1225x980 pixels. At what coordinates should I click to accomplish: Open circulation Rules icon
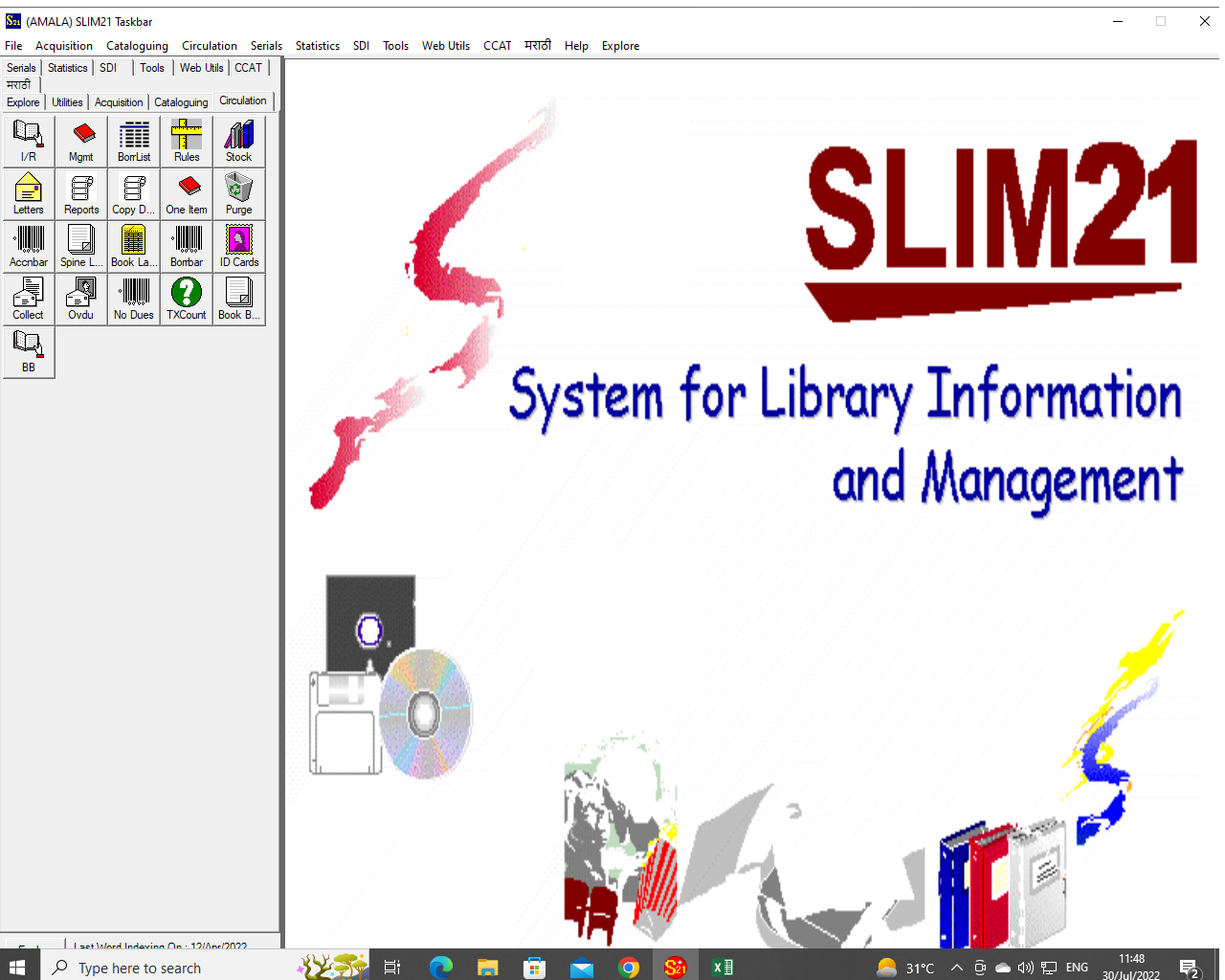(x=187, y=142)
